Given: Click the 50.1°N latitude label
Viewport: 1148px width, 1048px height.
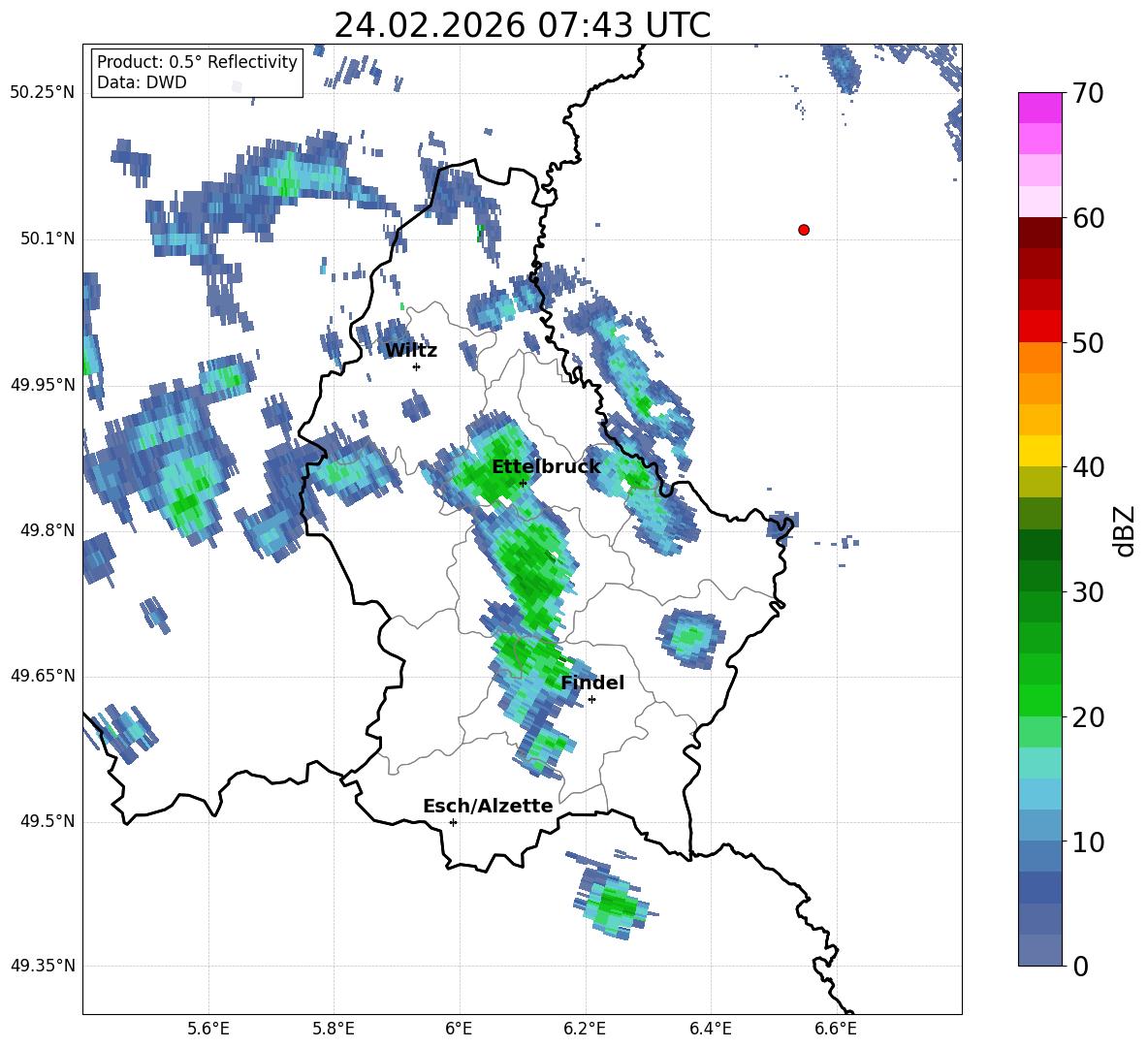Looking at the screenshot, I should pyautogui.click(x=48, y=238).
